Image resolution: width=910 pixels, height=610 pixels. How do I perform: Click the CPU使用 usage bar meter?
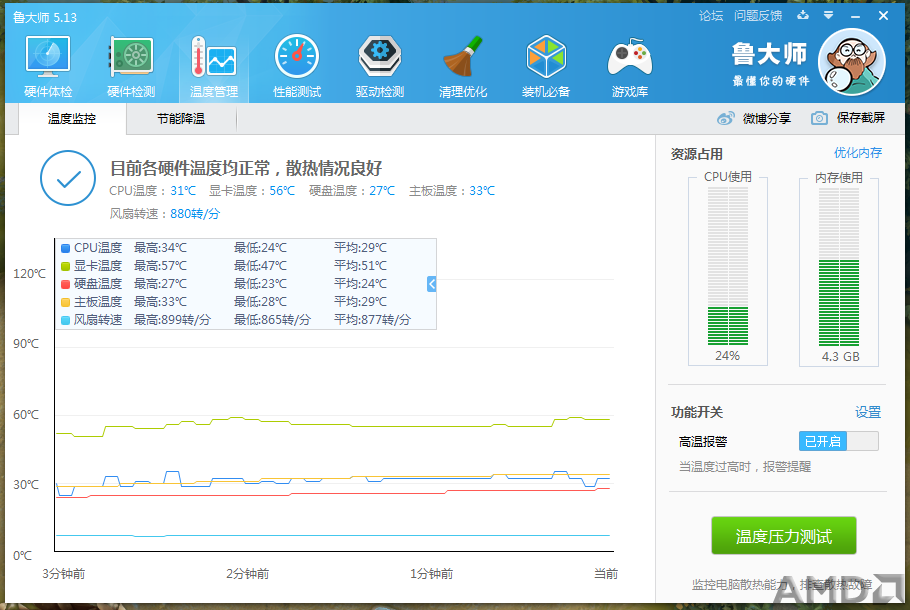point(728,266)
